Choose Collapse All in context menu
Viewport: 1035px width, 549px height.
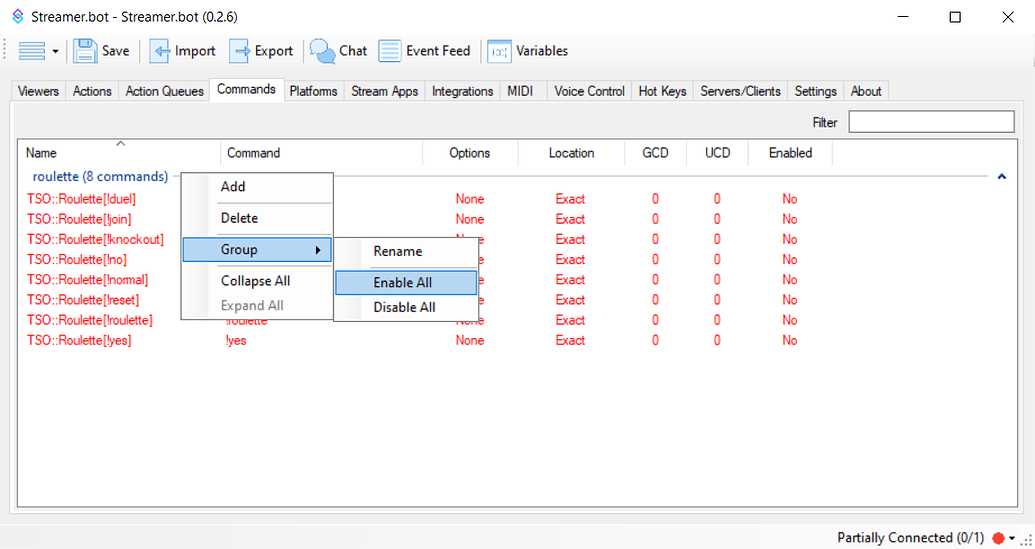point(257,281)
